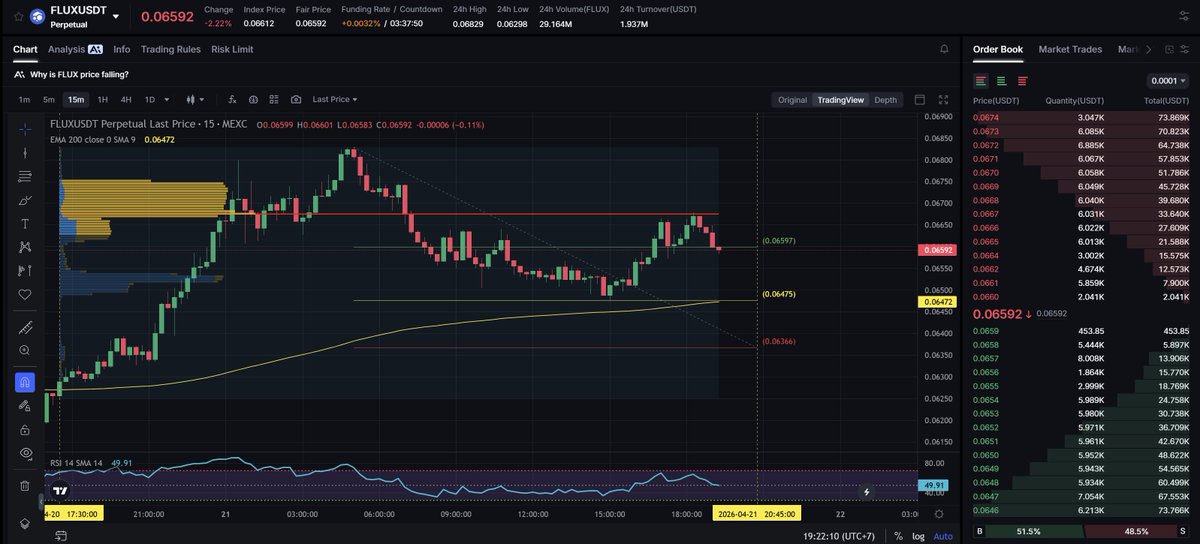Set timeframe to 4H
This screenshot has width=1200, height=544.
[x=126, y=100]
